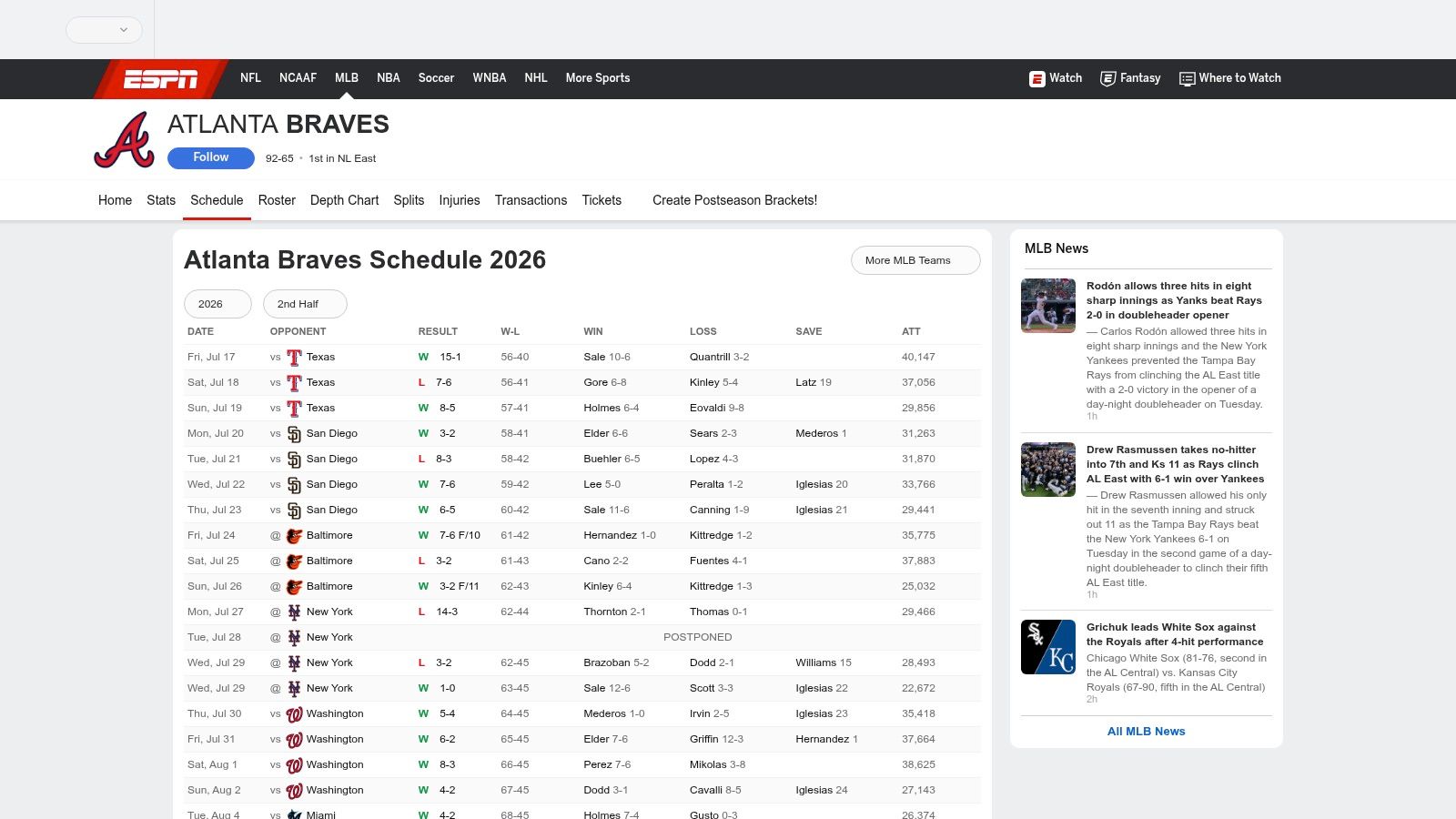Click San Diego logo in Tue, Jul 21 row
This screenshot has width=1456, height=819.
click(x=294, y=460)
